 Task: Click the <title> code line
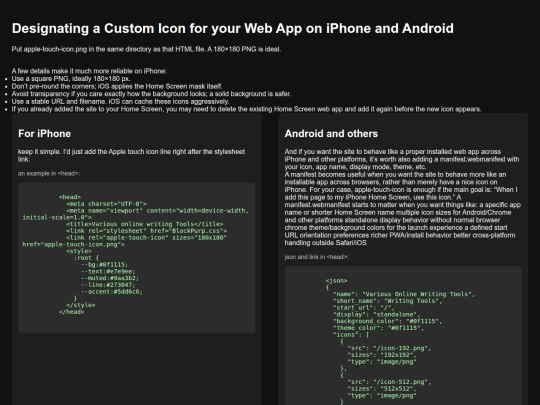pyautogui.click(x=145, y=224)
